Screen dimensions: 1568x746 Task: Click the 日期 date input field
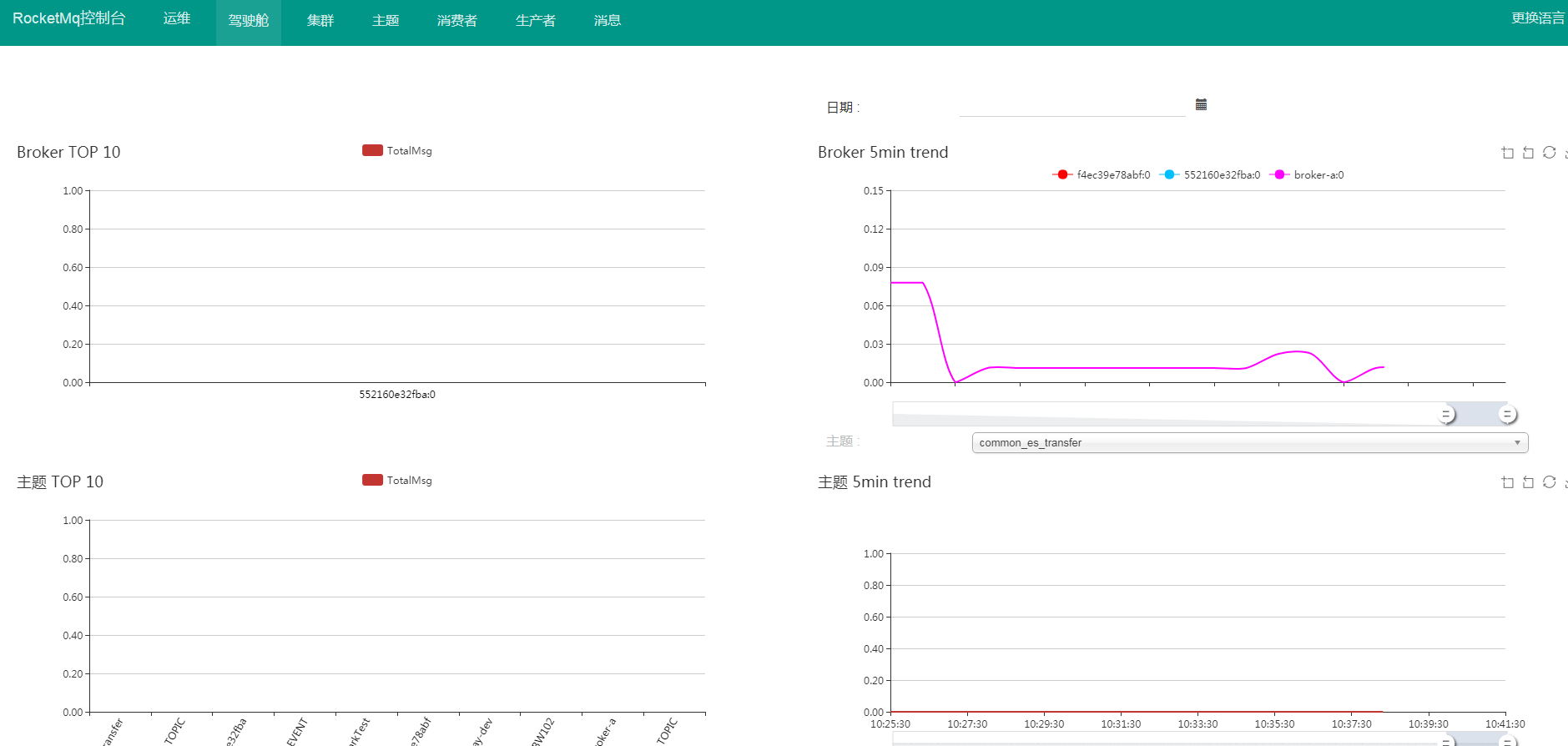[x=1072, y=106]
